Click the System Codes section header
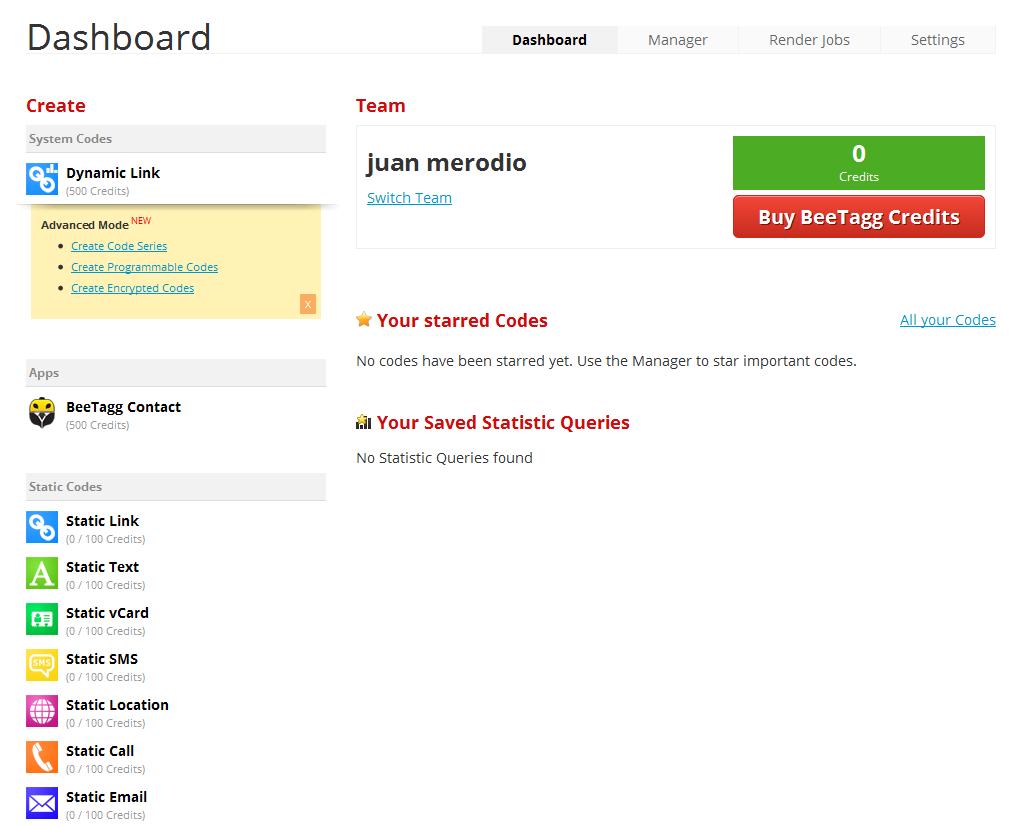 (176, 139)
